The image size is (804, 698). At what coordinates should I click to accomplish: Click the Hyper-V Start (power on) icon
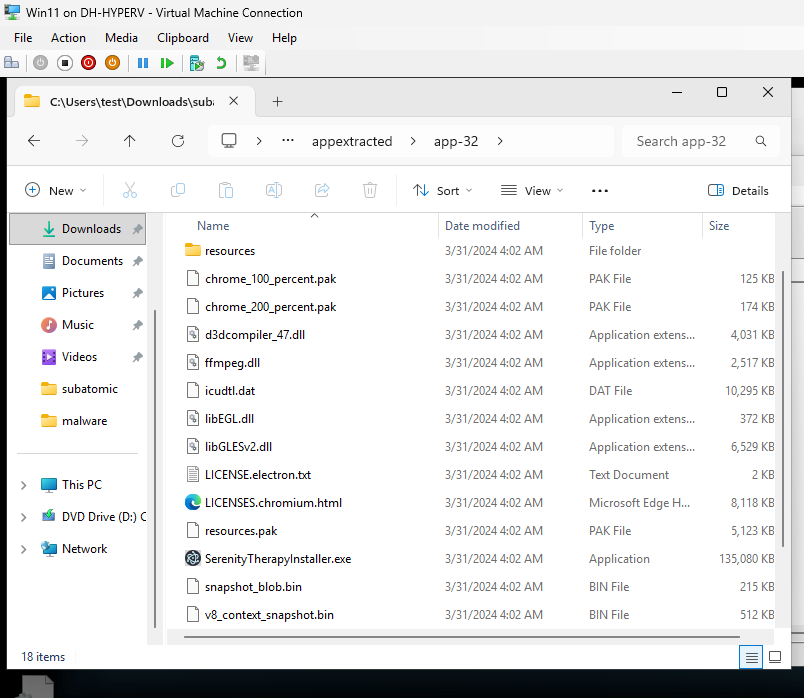coord(41,63)
